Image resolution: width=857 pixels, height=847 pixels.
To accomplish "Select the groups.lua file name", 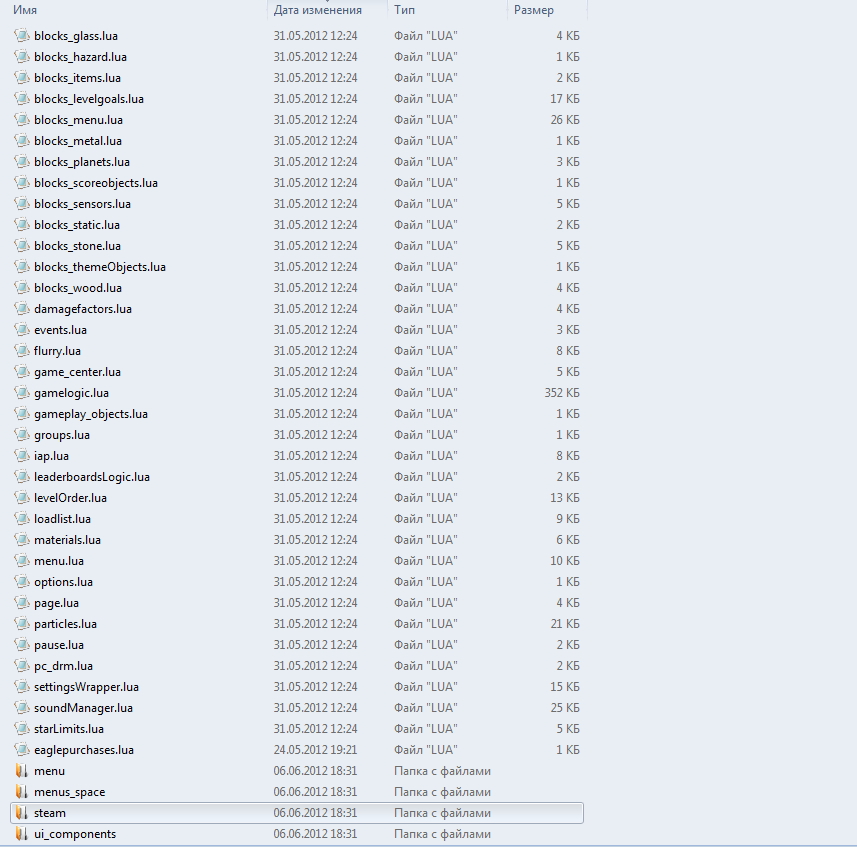I will click(62, 434).
